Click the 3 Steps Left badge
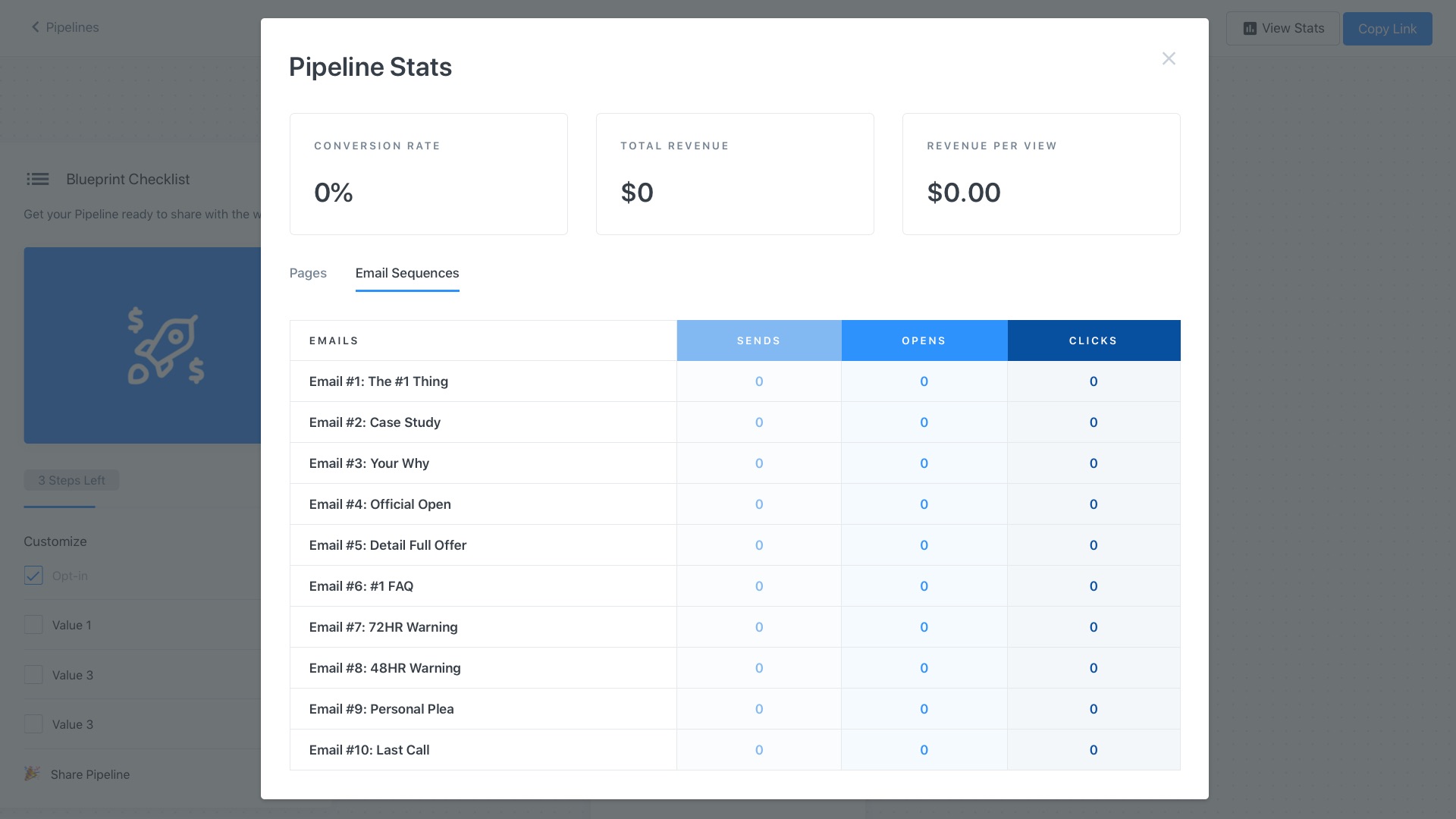 (x=72, y=480)
